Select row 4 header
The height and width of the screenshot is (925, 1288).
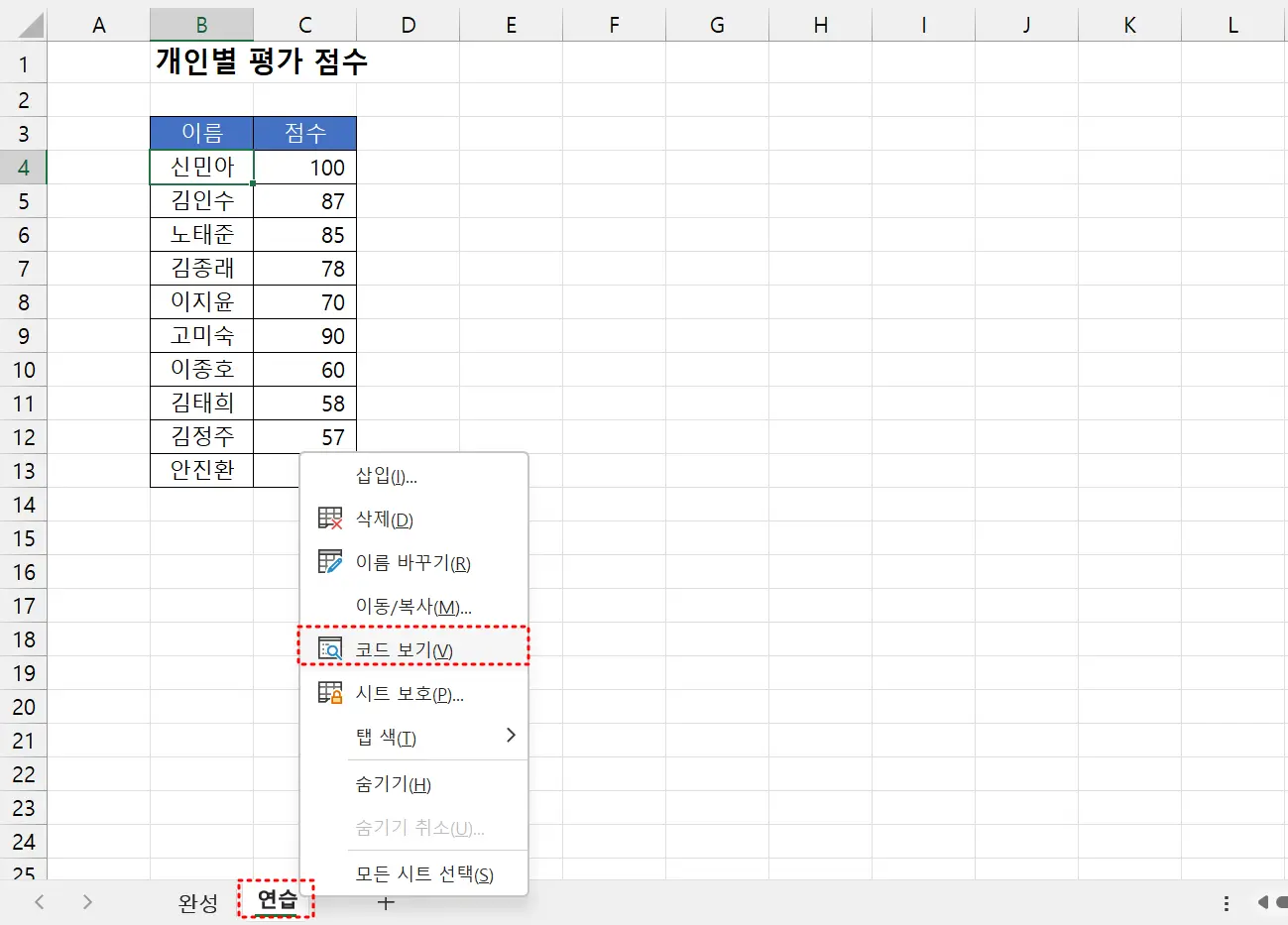(24, 168)
